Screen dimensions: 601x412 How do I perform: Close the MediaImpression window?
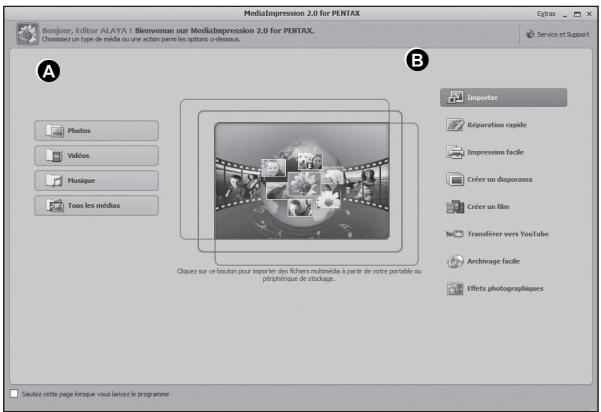coord(589,14)
